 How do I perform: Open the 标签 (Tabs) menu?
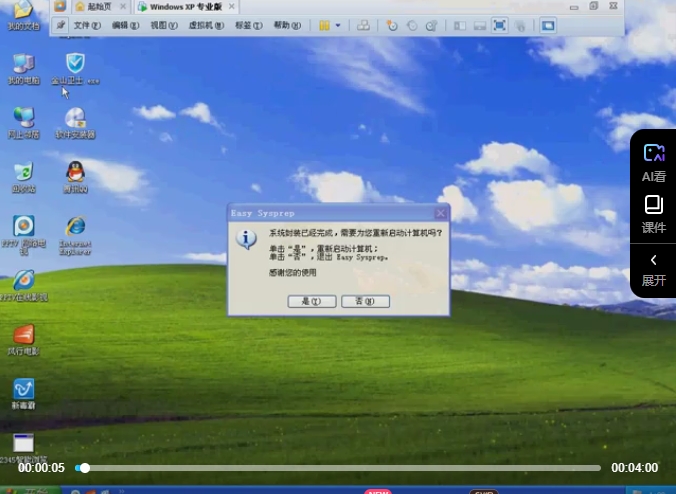[x=248, y=25]
